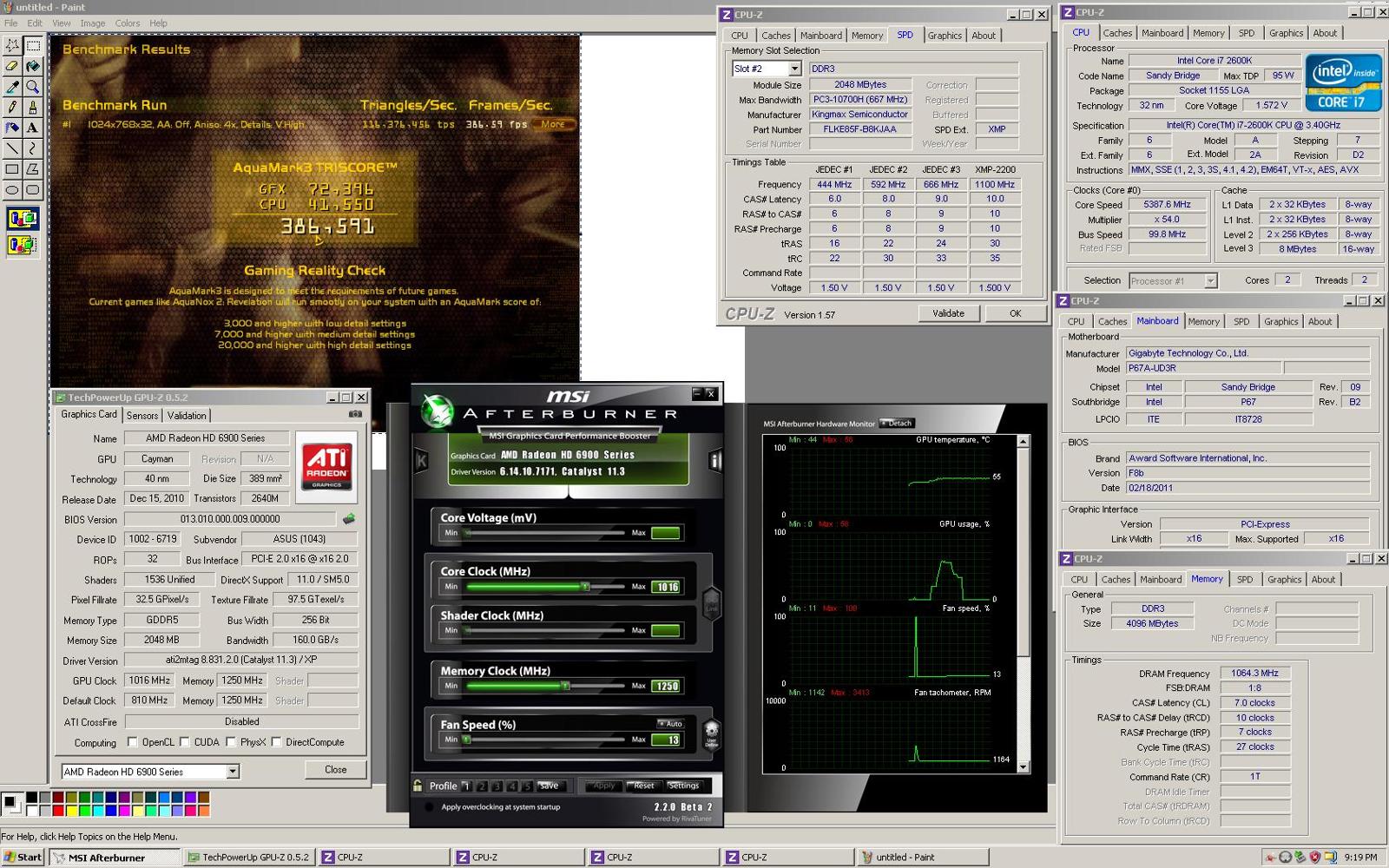Viewport: 1389px width, 868px height.
Task: Select the Pencil tool in Paint
Action: coord(12,107)
